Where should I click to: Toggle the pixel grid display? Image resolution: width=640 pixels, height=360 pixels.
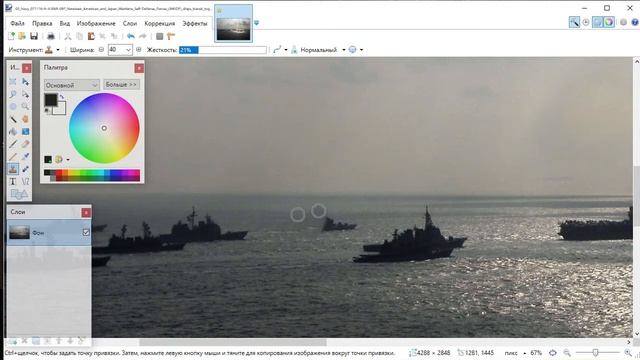pos(160,36)
